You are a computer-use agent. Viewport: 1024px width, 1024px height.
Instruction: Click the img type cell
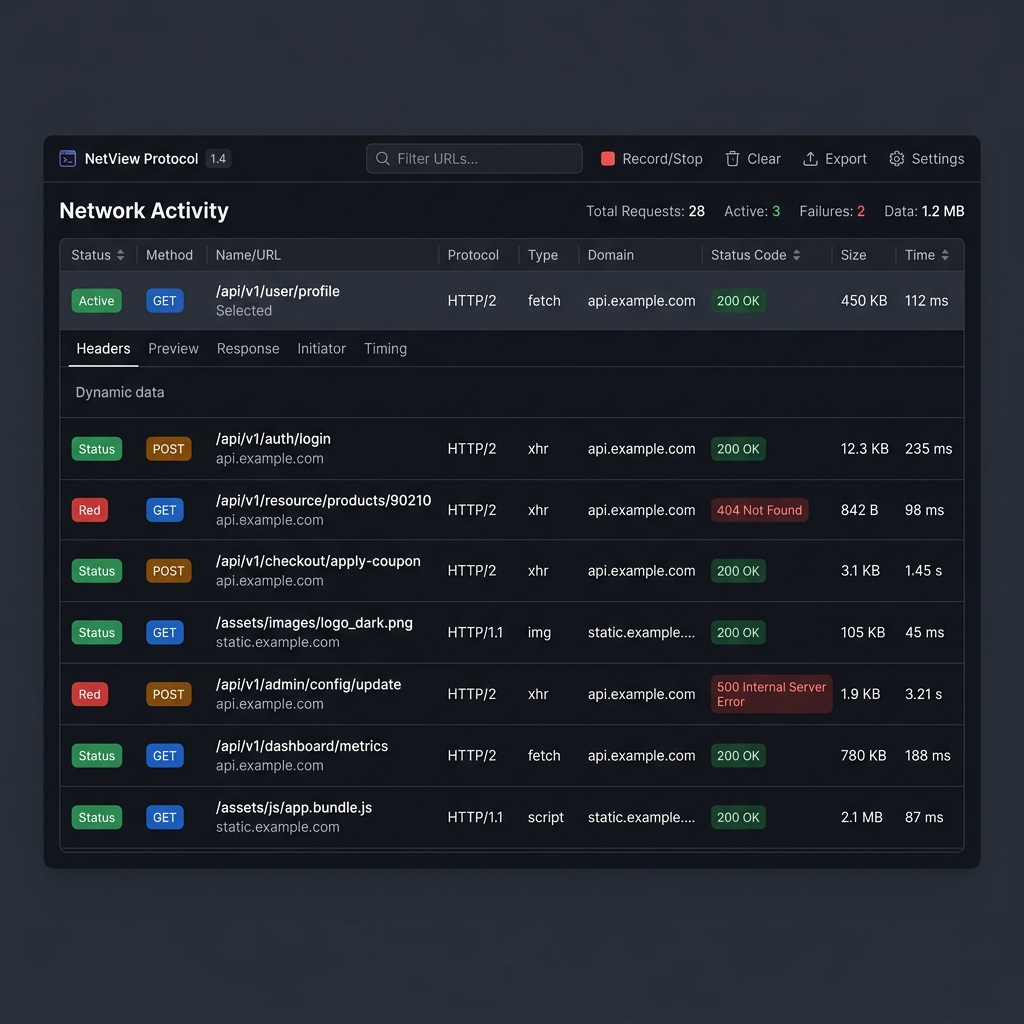(539, 632)
